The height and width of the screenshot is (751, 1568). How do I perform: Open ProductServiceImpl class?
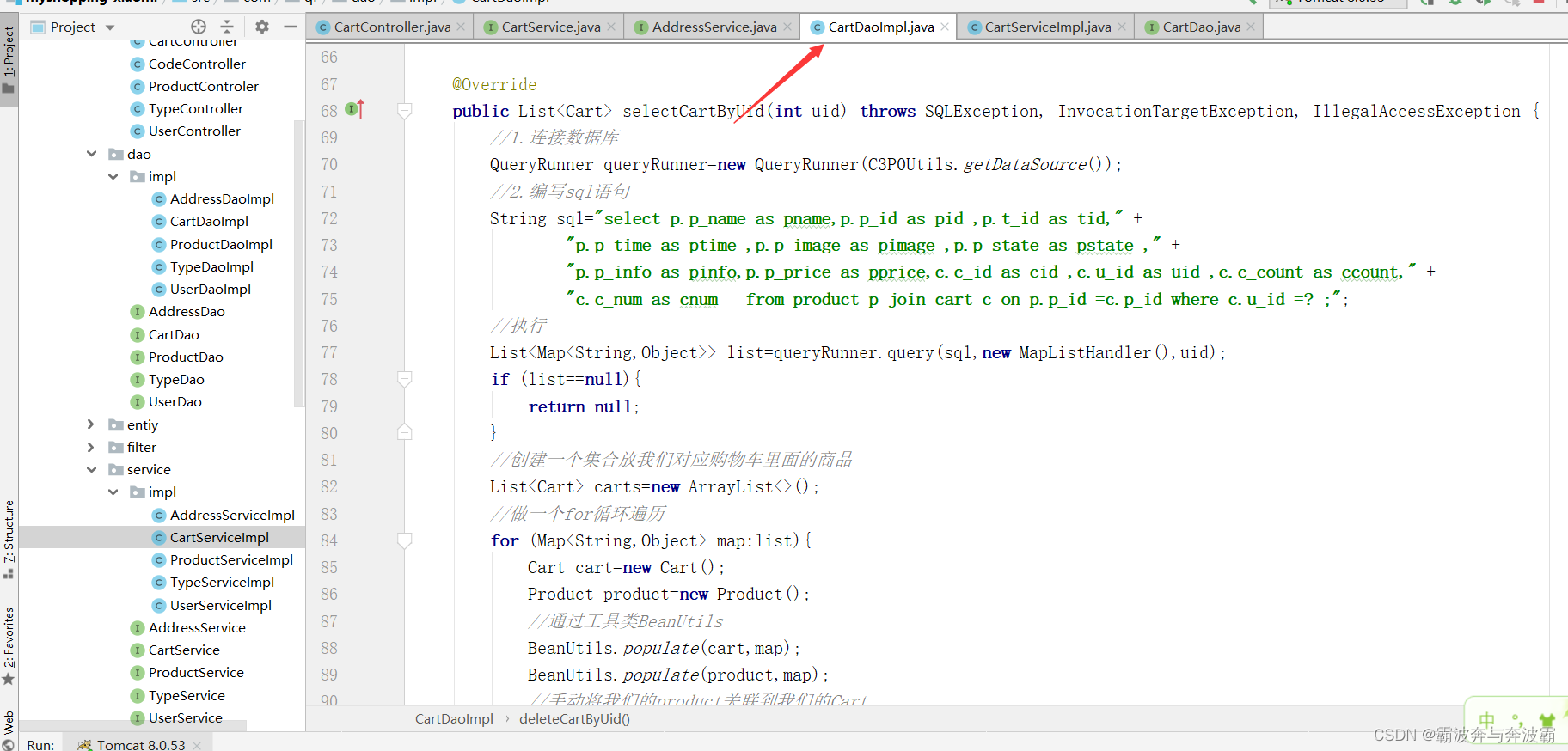(x=231, y=559)
